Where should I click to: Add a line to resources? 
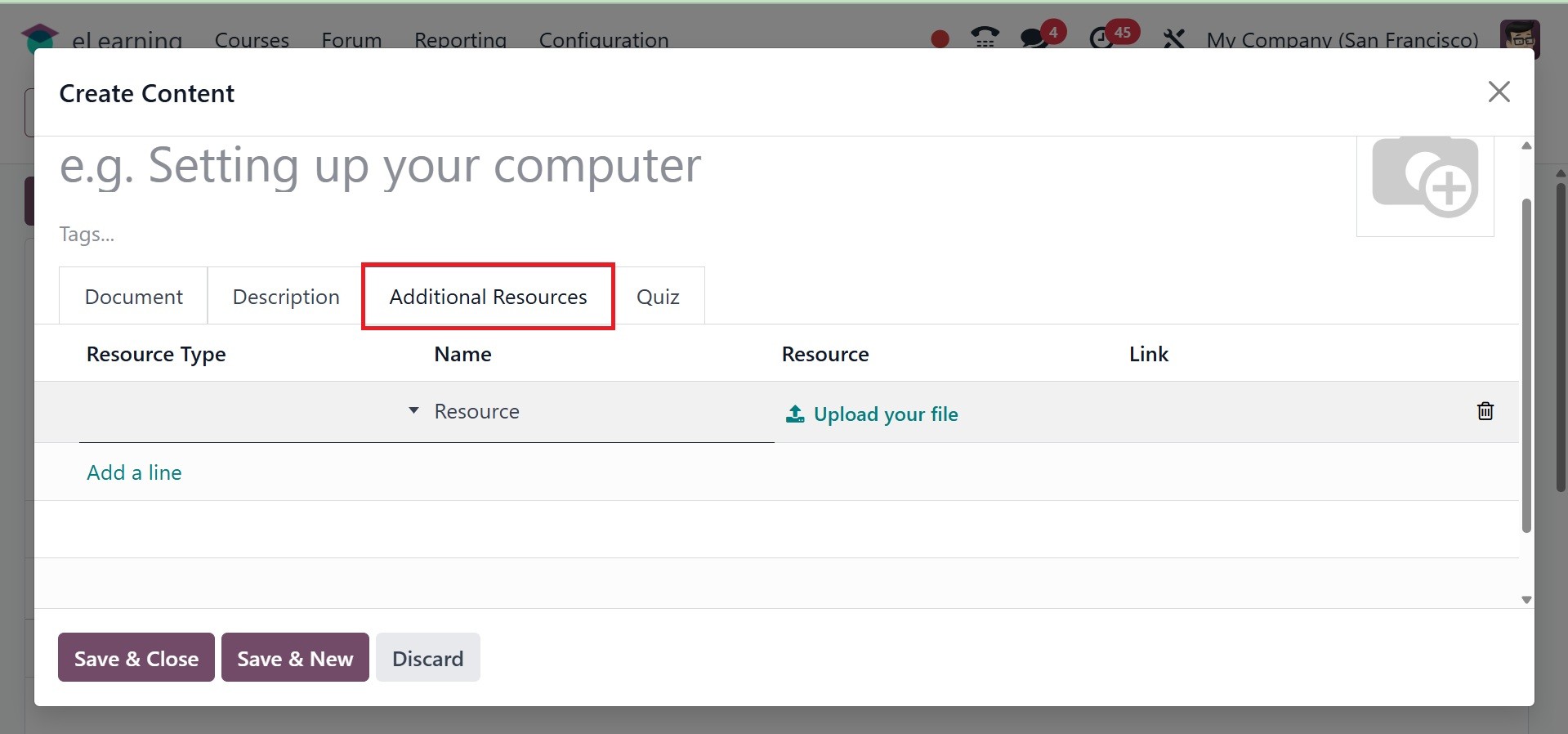tap(134, 472)
